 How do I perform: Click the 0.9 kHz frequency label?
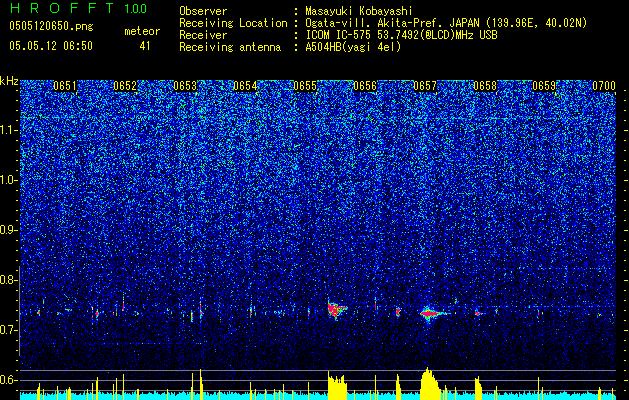[8, 230]
